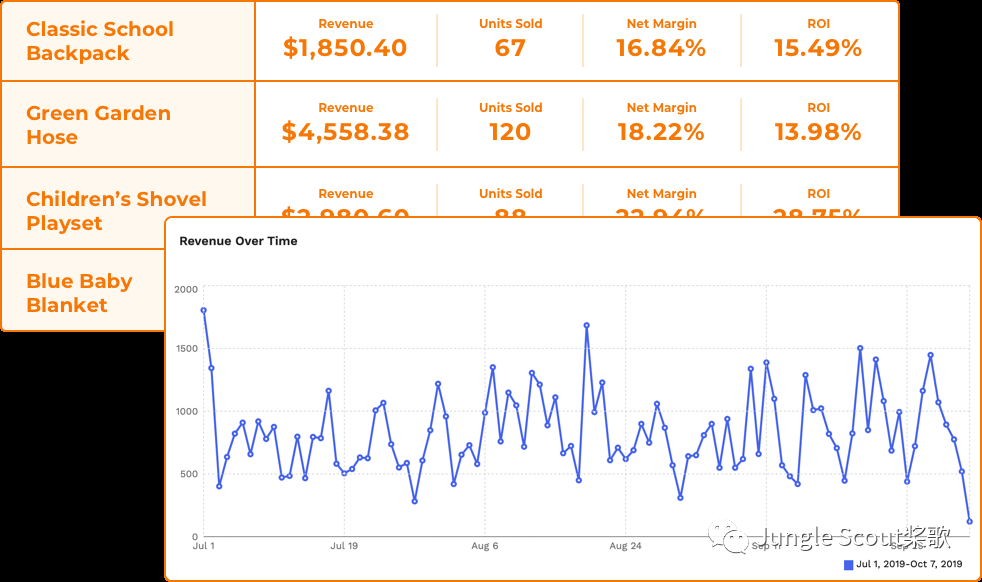The image size is (982, 582).
Task: Click the first data point above Jul 1
Action: tap(203, 310)
